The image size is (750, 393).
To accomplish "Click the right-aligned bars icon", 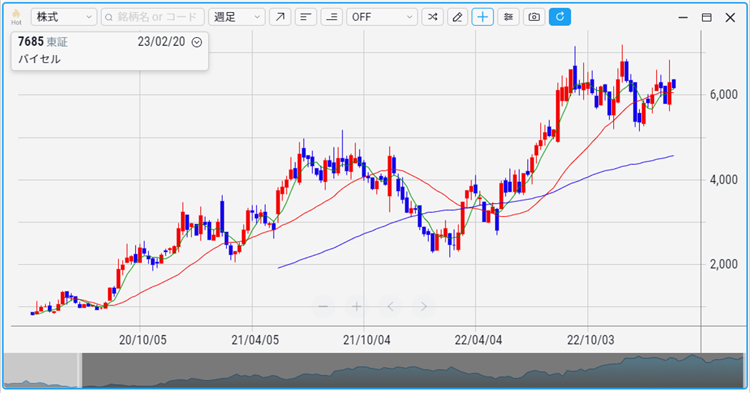I will coord(332,17).
